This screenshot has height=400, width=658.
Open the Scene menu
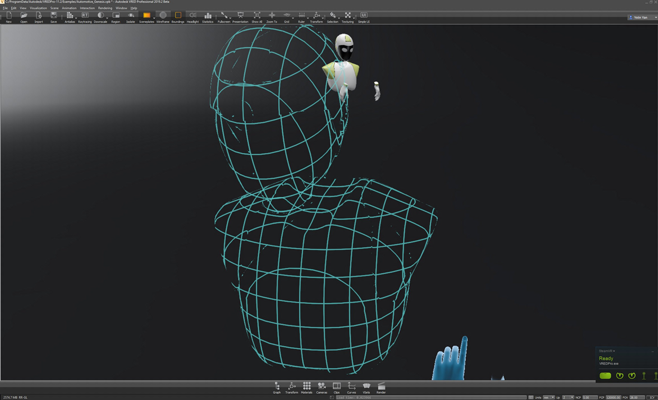tap(55, 8)
